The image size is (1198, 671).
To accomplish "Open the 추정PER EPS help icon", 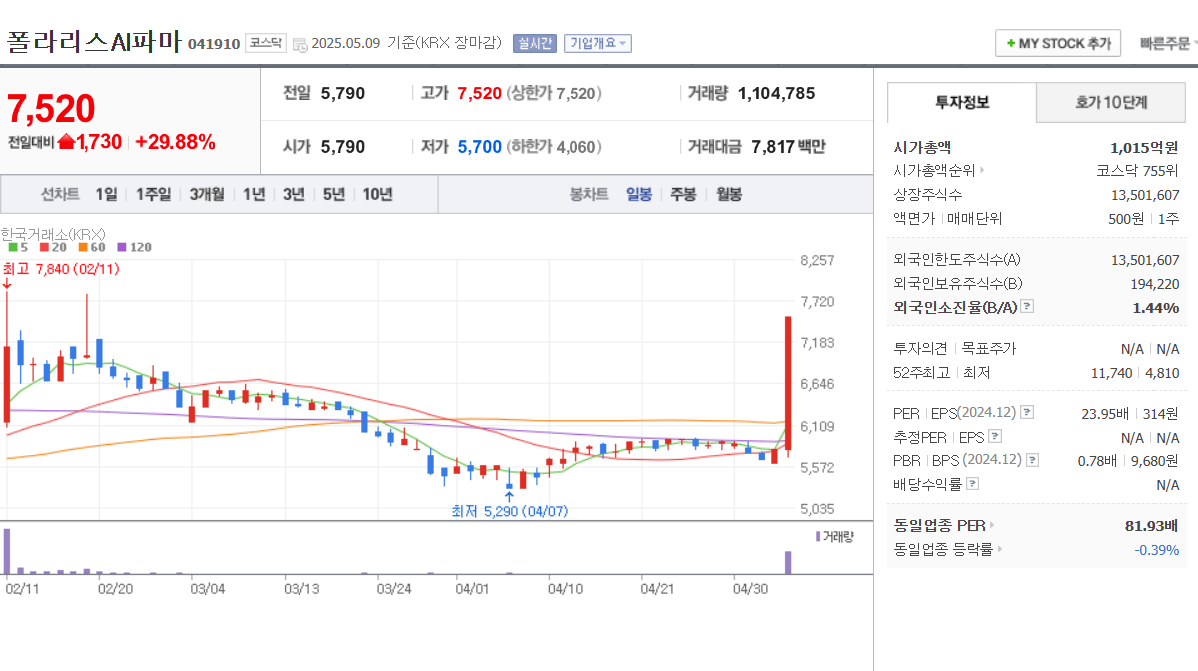I will tap(995, 437).
